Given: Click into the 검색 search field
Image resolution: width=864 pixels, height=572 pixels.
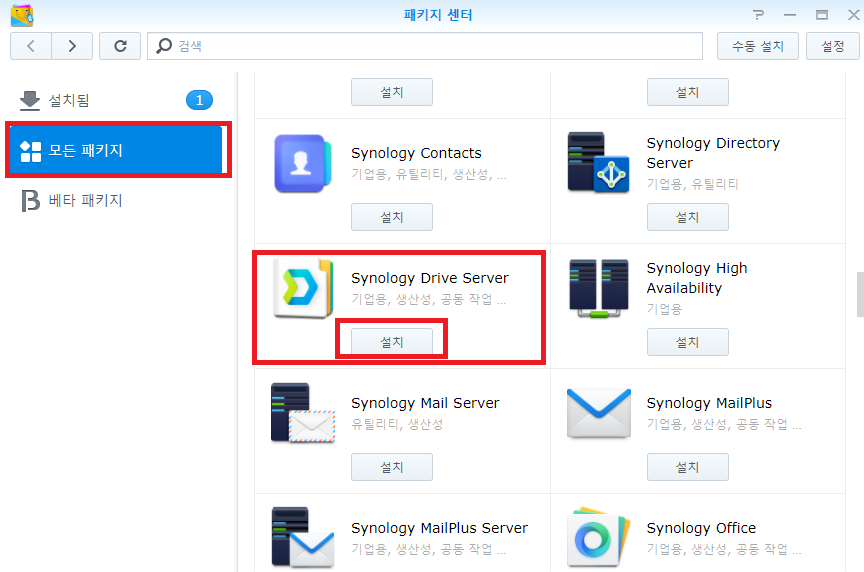Looking at the screenshot, I should [x=425, y=46].
